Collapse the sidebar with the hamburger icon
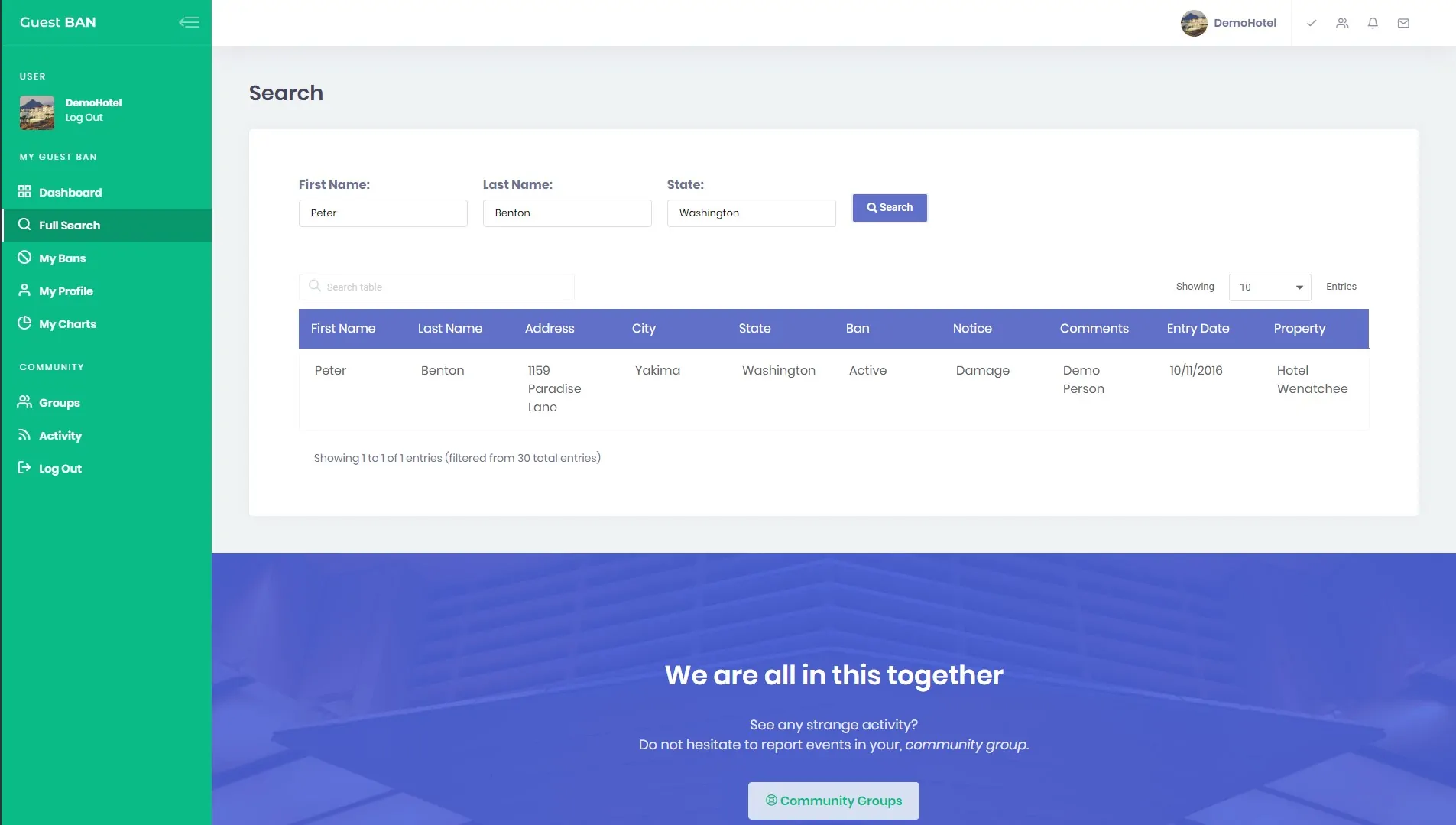1456x825 pixels. (189, 22)
